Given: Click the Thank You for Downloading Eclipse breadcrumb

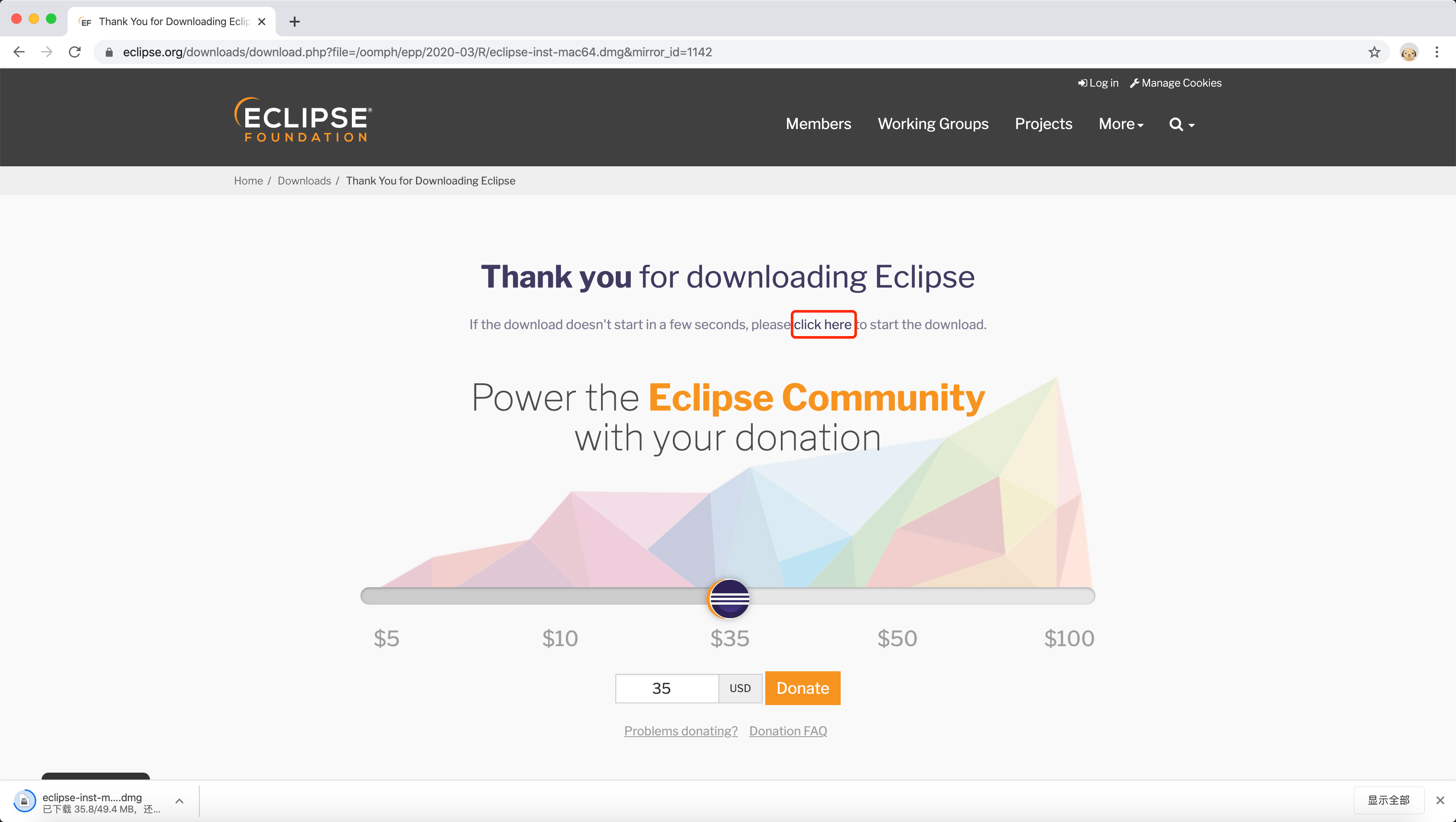Looking at the screenshot, I should click(431, 181).
